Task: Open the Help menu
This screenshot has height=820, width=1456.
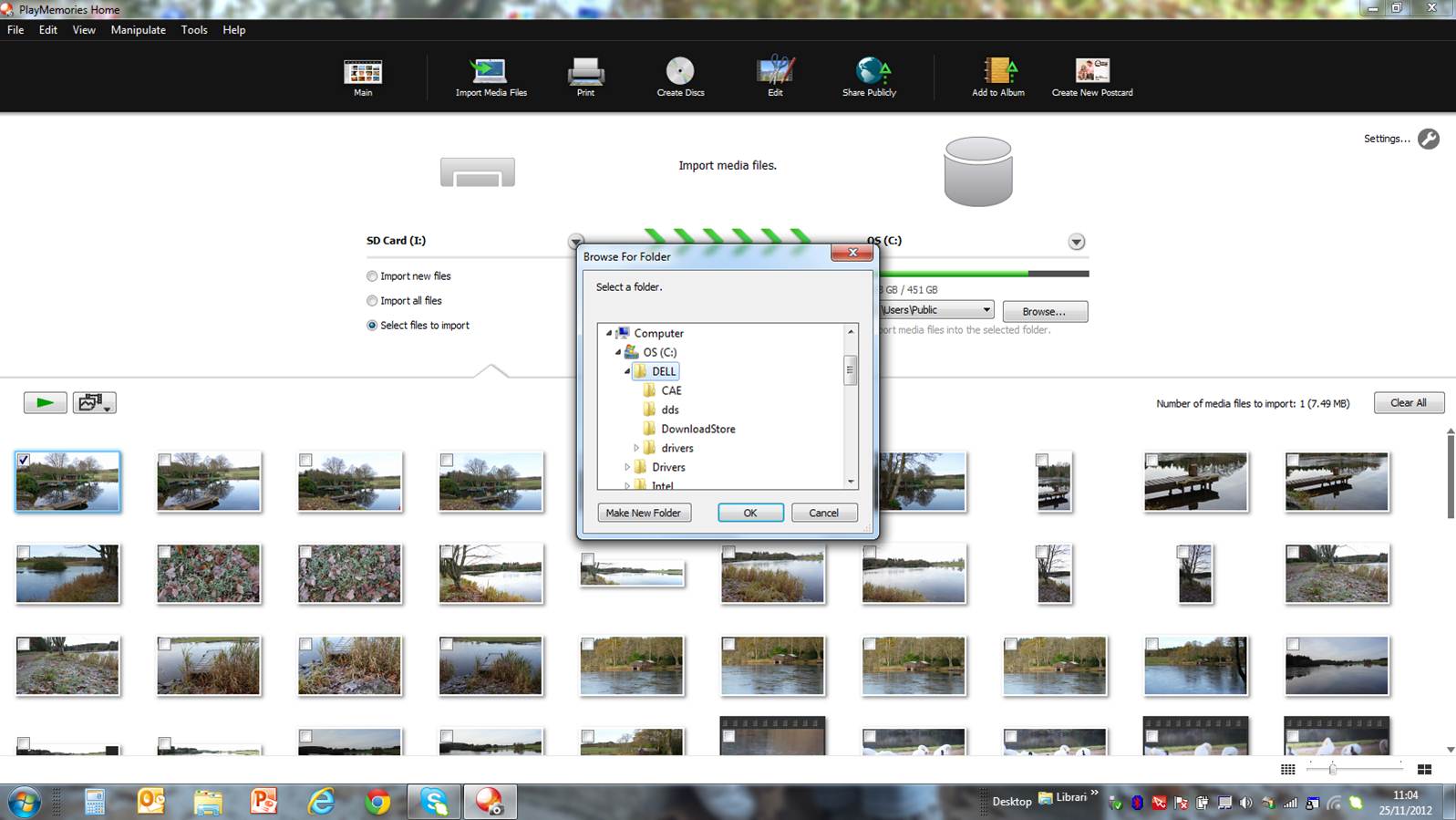Action: [x=234, y=30]
